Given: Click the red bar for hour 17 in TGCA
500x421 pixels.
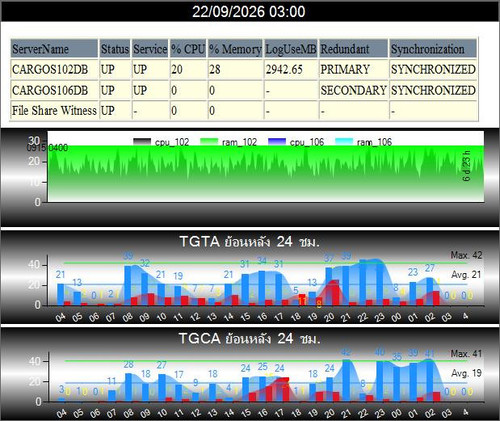Looking at the screenshot, I should (x=286, y=390).
